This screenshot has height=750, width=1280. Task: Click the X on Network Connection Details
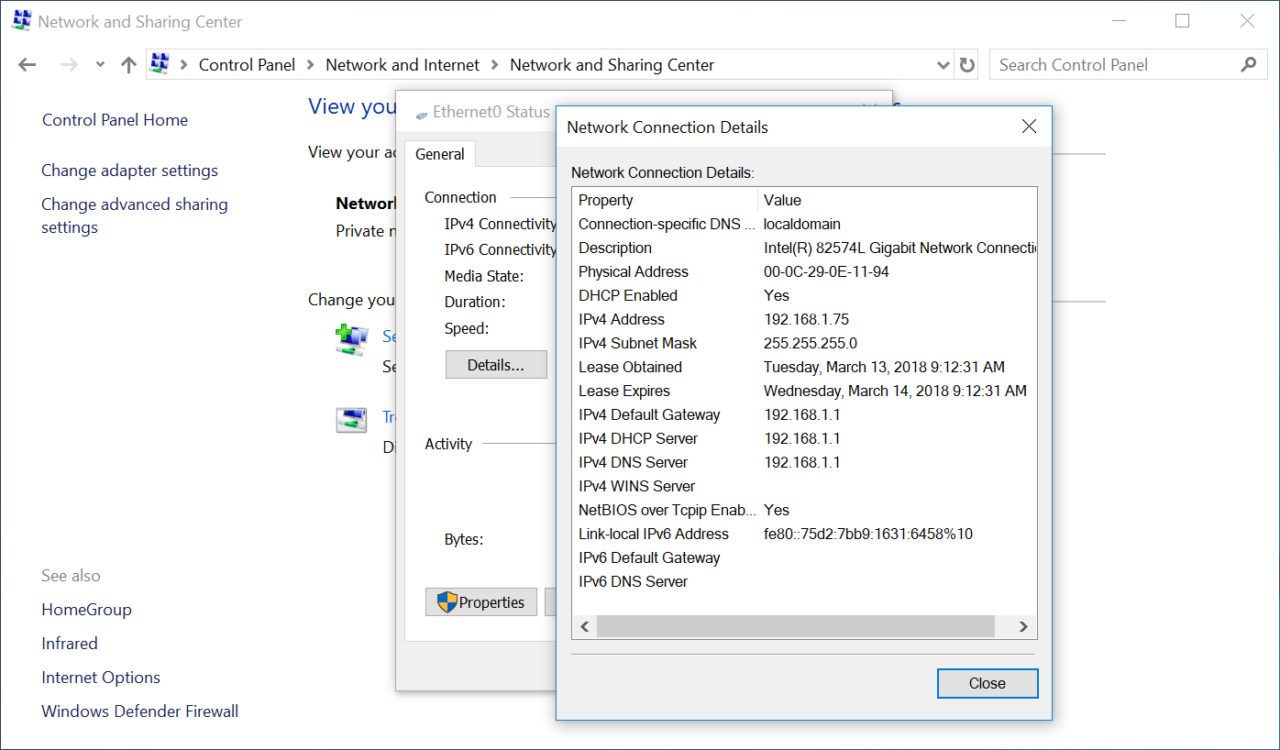coord(1029,127)
